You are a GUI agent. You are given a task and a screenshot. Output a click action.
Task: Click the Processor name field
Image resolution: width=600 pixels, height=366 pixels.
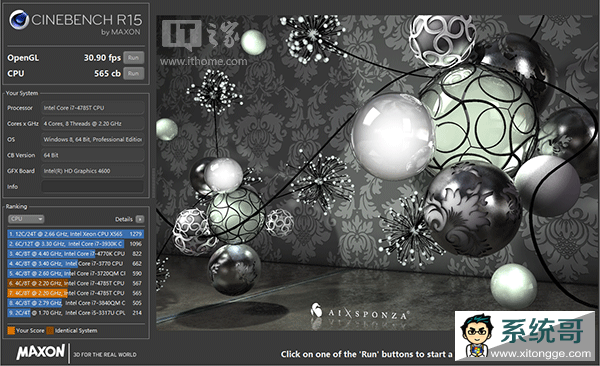(93, 108)
